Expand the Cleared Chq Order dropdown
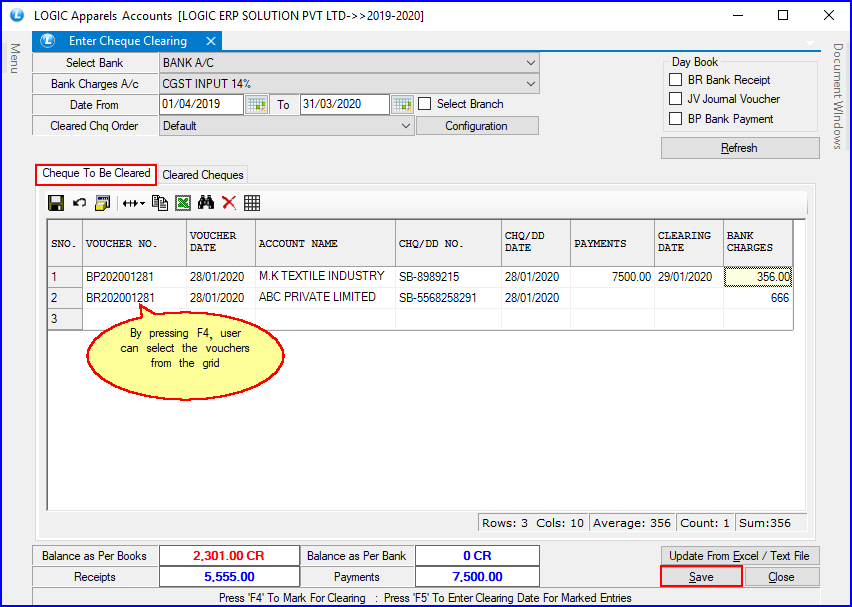The image size is (852, 607). click(406, 126)
